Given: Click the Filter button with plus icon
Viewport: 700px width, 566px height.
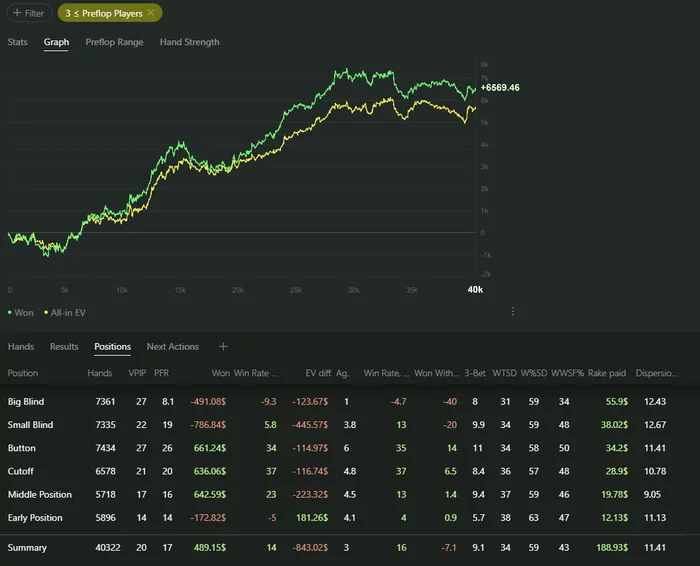Looking at the screenshot, I should click(x=29, y=13).
